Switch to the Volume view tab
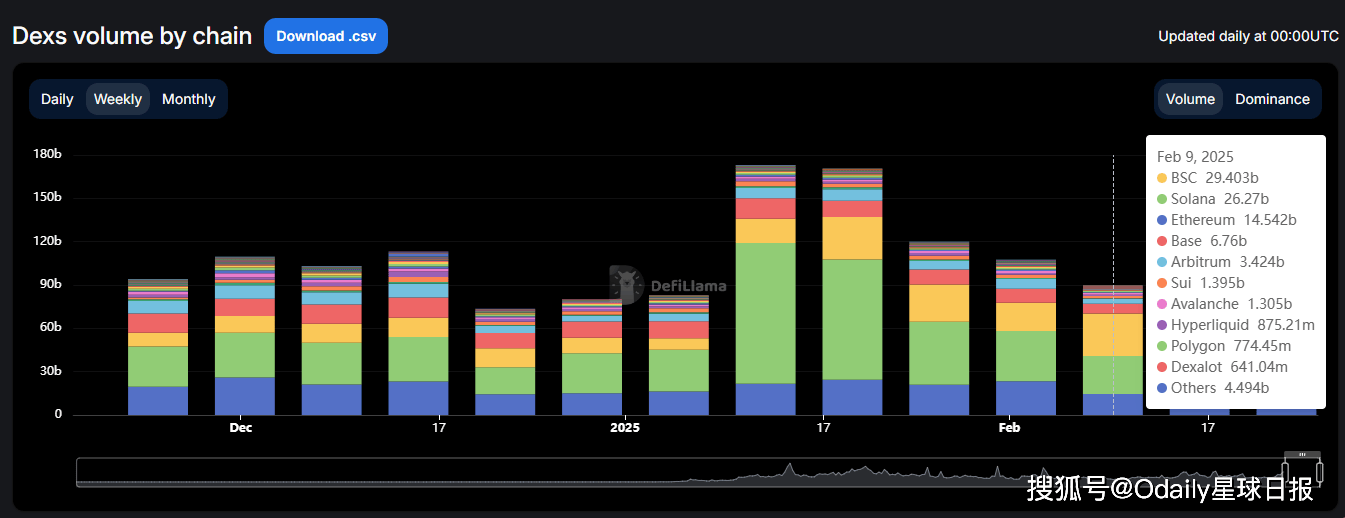The height and width of the screenshot is (518, 1345). point(1190,99)
